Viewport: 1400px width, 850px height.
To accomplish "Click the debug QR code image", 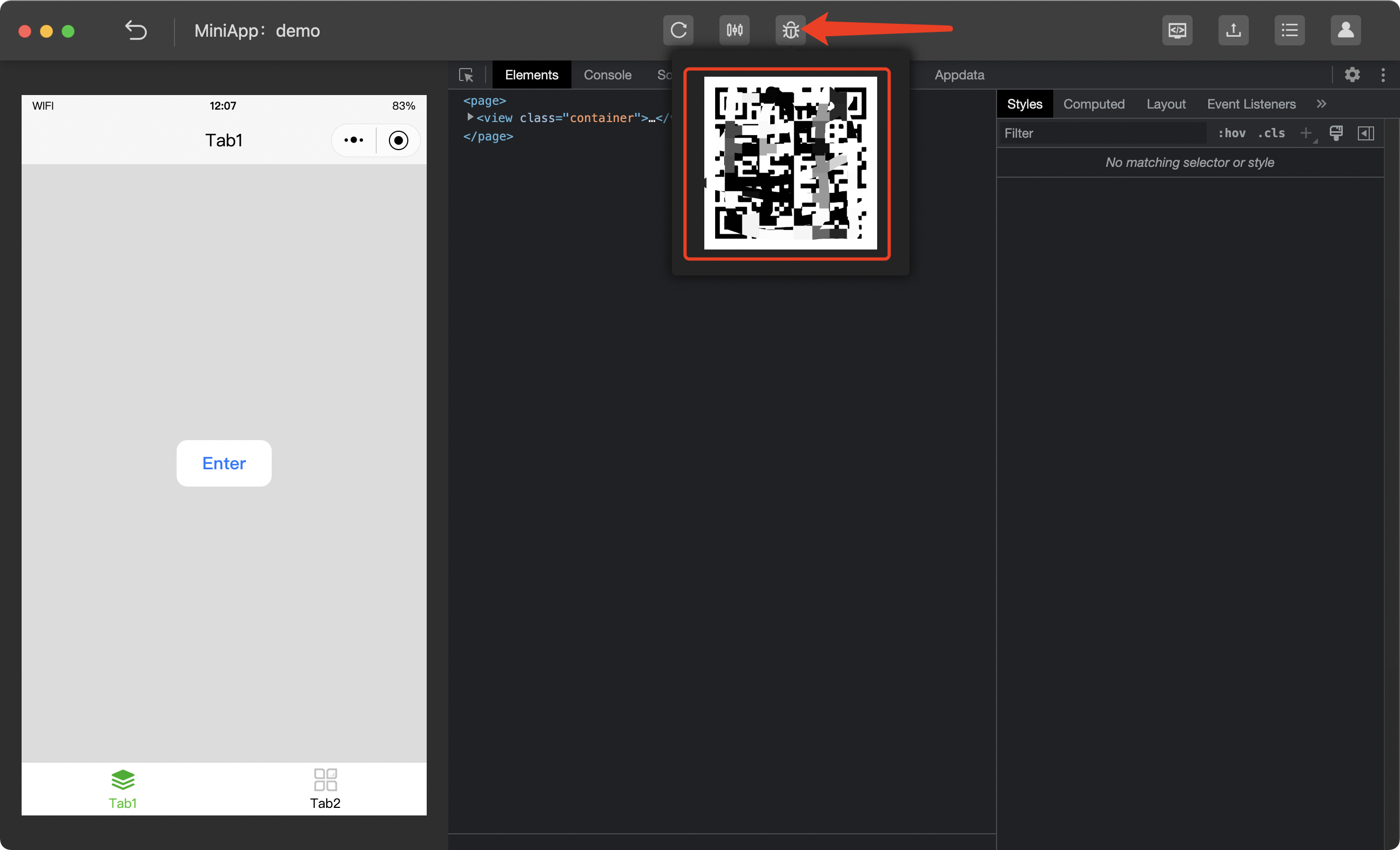I will pyautogui.click(x=790, y=163).
